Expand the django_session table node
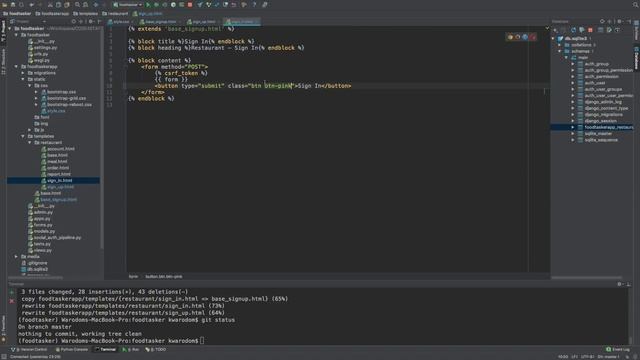This screenshot has width=640, height=360. 573,121
